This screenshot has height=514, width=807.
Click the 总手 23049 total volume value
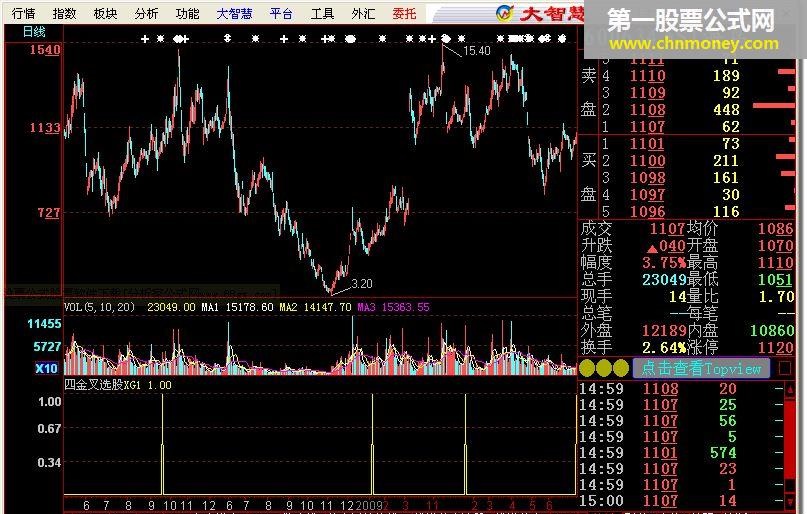[x=664, y=279]
